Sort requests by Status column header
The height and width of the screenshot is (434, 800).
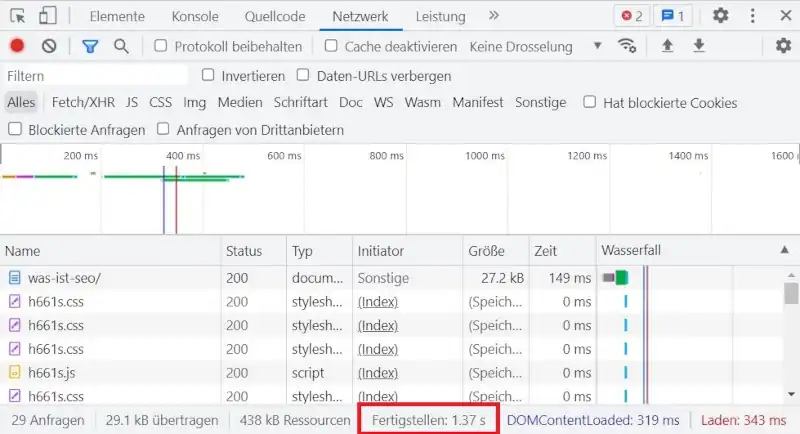(x=254, y=251)
